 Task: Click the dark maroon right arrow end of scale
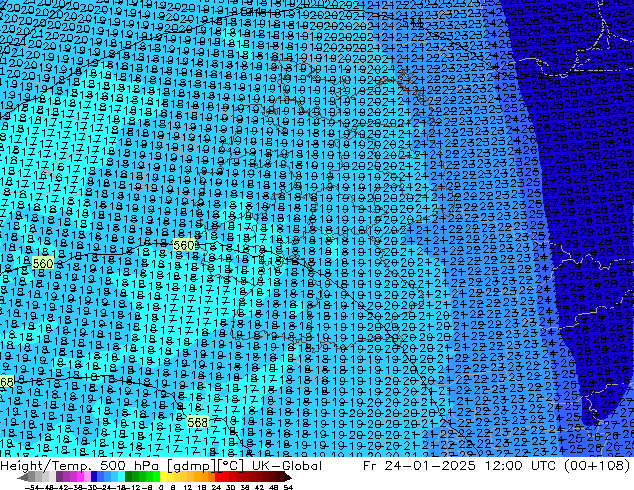pyautogui.click(x=288, y=477)
